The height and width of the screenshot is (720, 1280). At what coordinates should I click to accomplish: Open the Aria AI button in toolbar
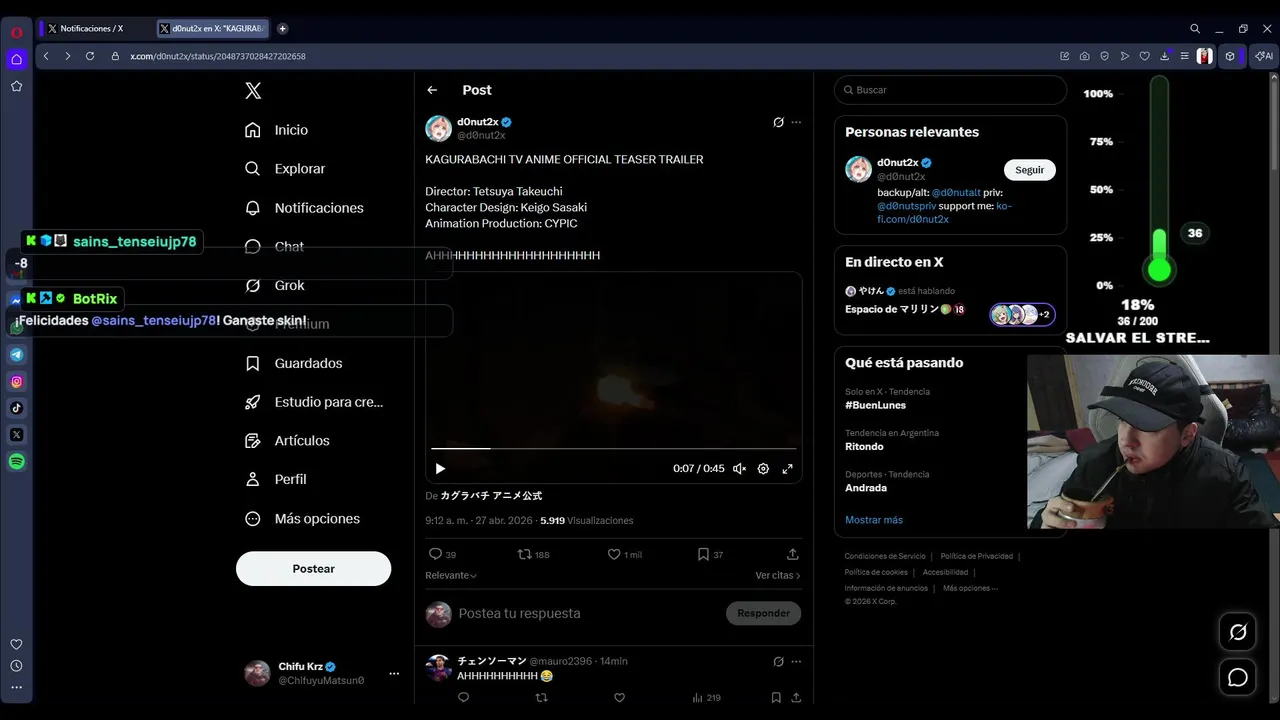point(1264,56)
